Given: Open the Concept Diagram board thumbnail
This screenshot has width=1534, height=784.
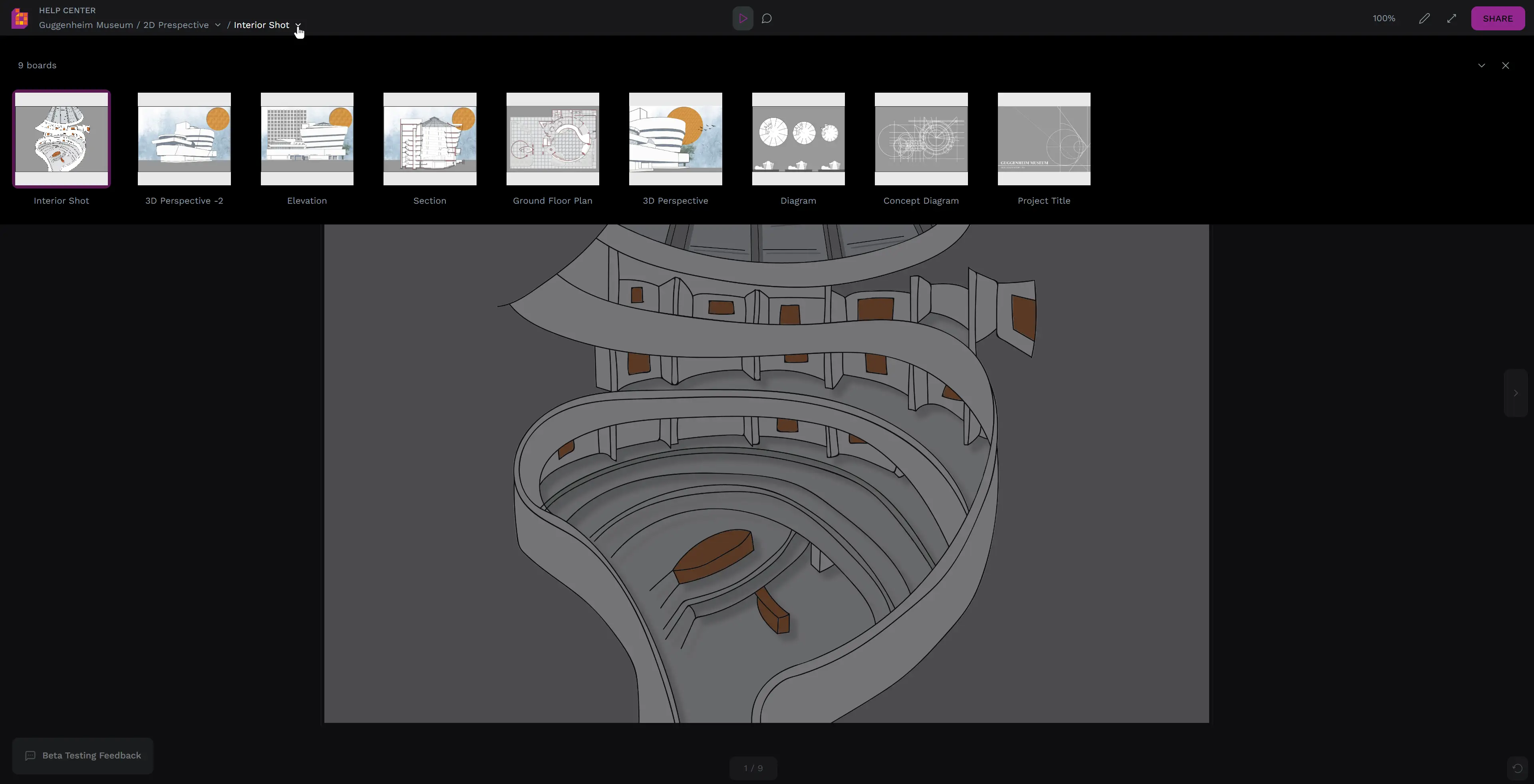Looking at the screenshot, I should [x=921, y=139].
